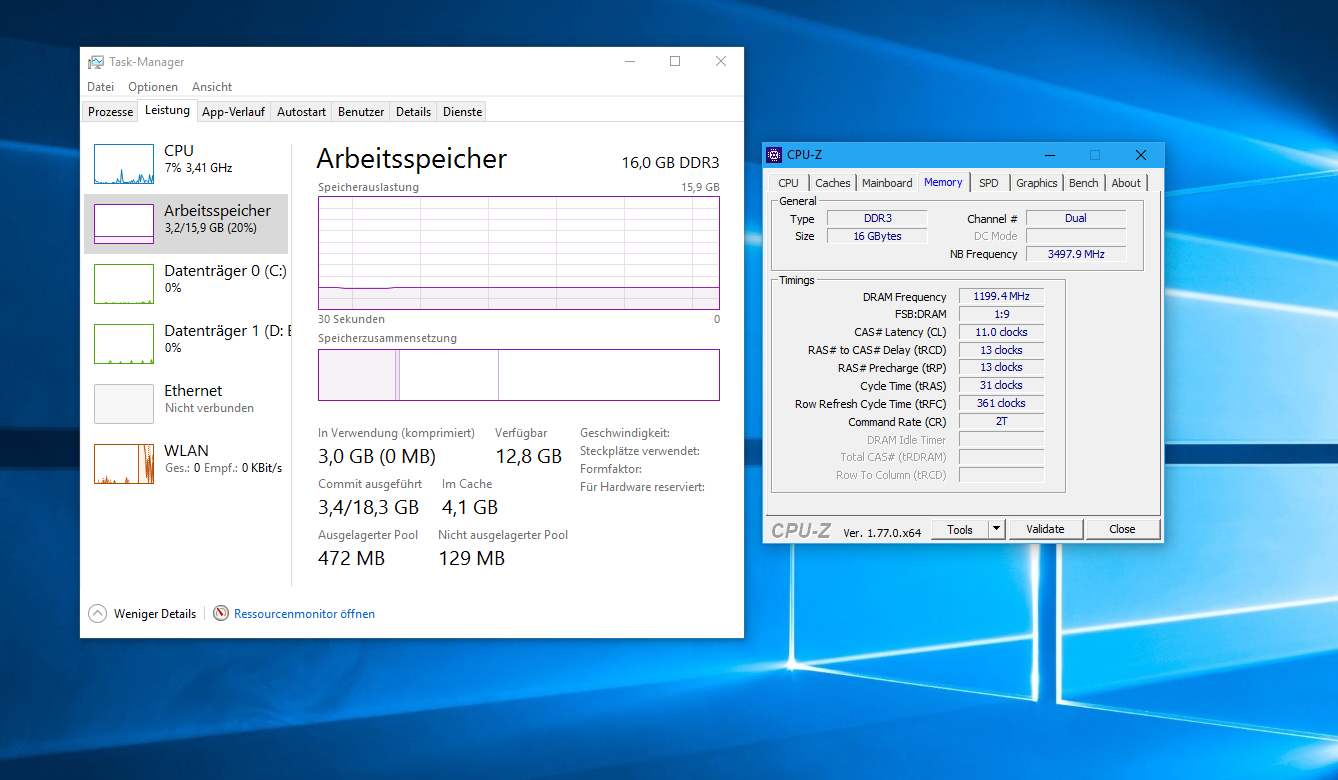1338x780 pixels.
Task: Click the Nicht ausgelagerter Pool value 129 MB
Action: coord(471,558)
